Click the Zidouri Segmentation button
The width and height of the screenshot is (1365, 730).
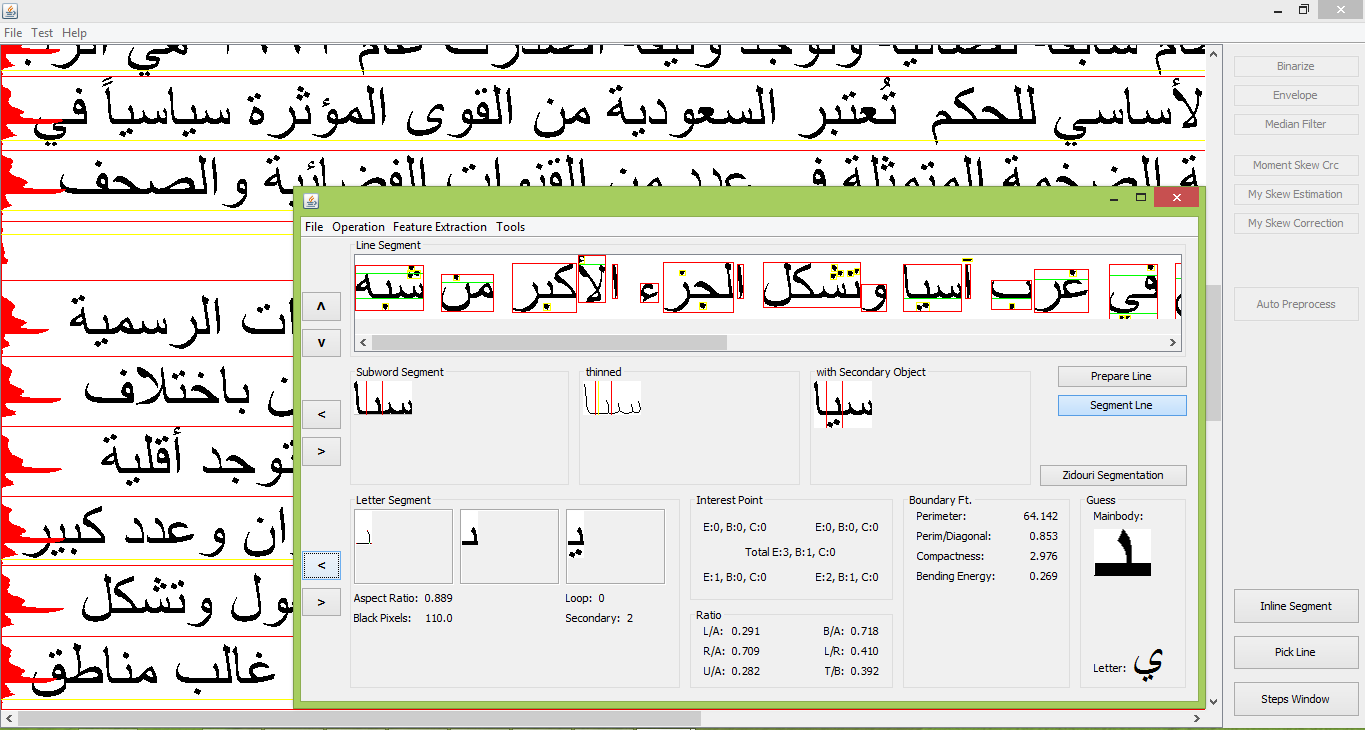coord(1112,475)
